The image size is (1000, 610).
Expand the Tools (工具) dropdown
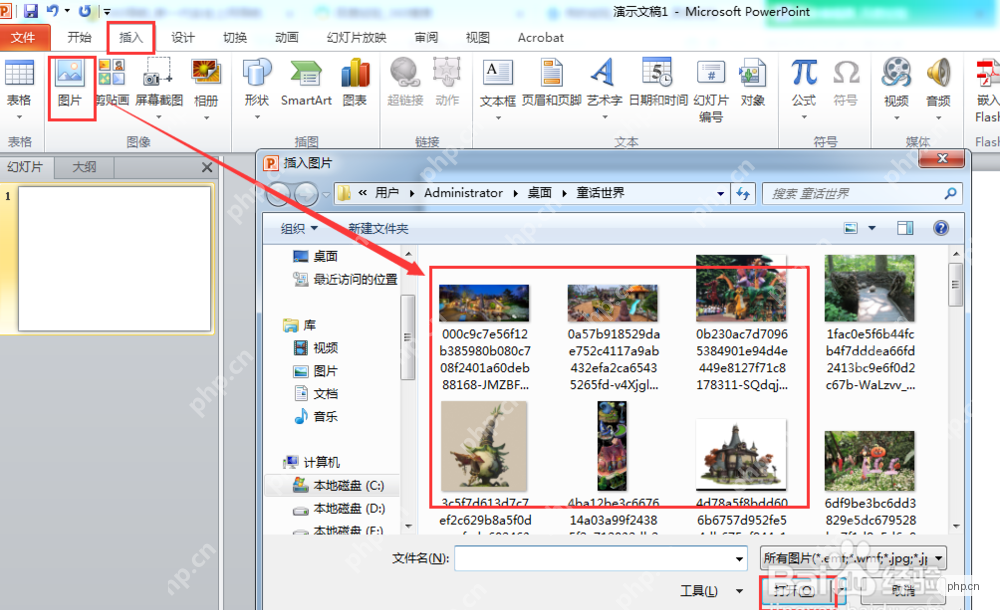tap(739, 591)
